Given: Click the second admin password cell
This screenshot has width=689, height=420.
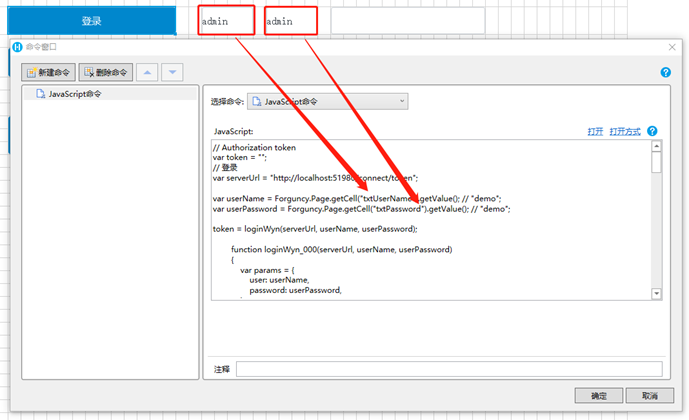Looking at the screenshot, I should 291,21.
